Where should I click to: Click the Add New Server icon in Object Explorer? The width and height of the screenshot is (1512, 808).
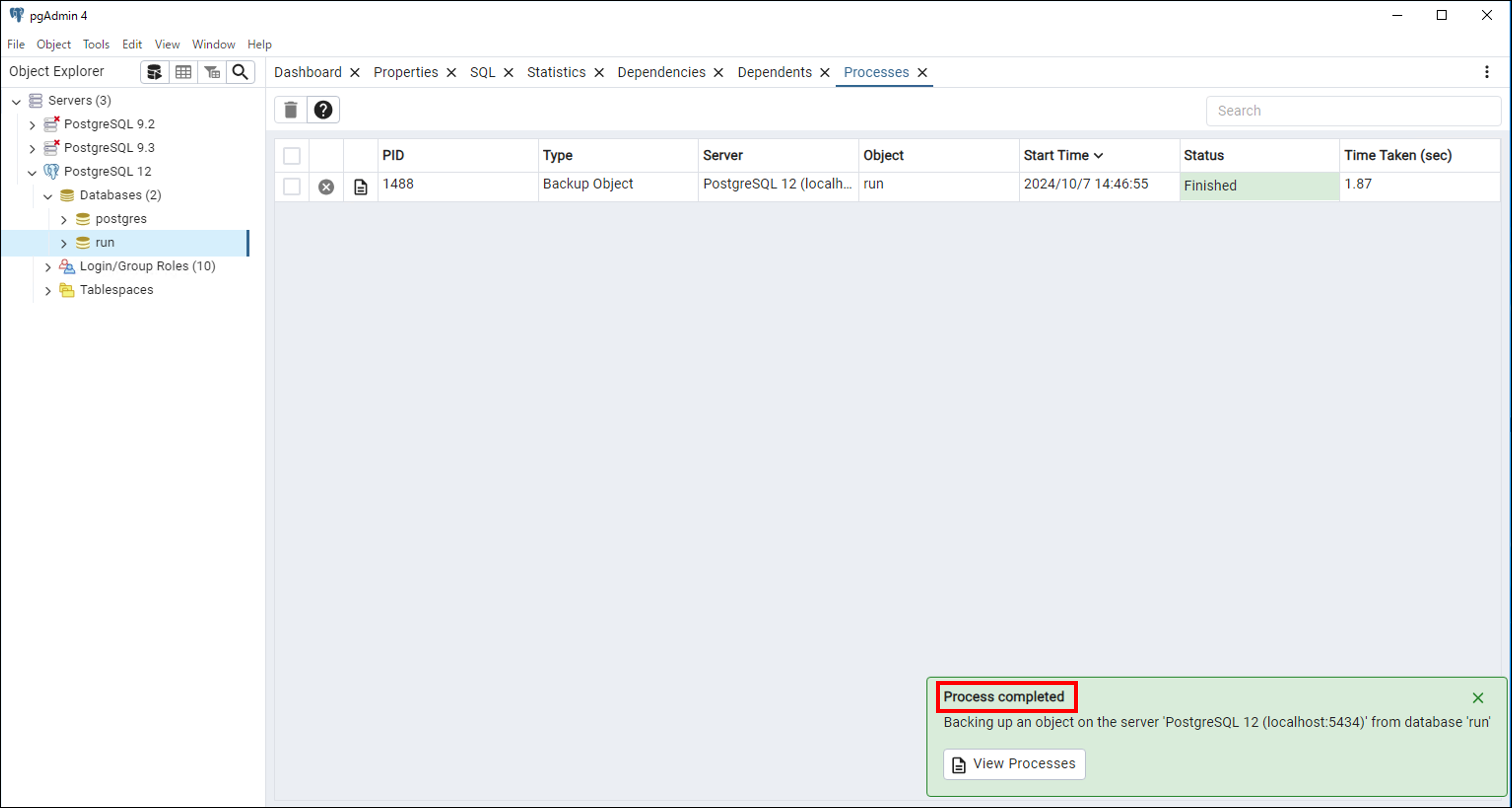tap(154, 72)
